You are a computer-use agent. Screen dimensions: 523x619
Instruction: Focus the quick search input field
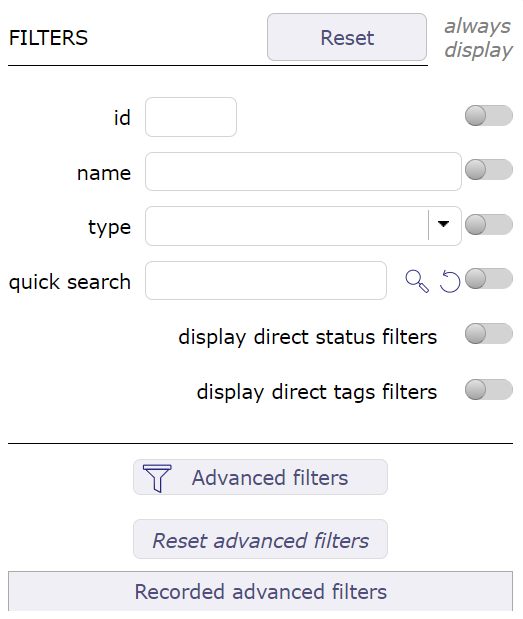point(266,280)
